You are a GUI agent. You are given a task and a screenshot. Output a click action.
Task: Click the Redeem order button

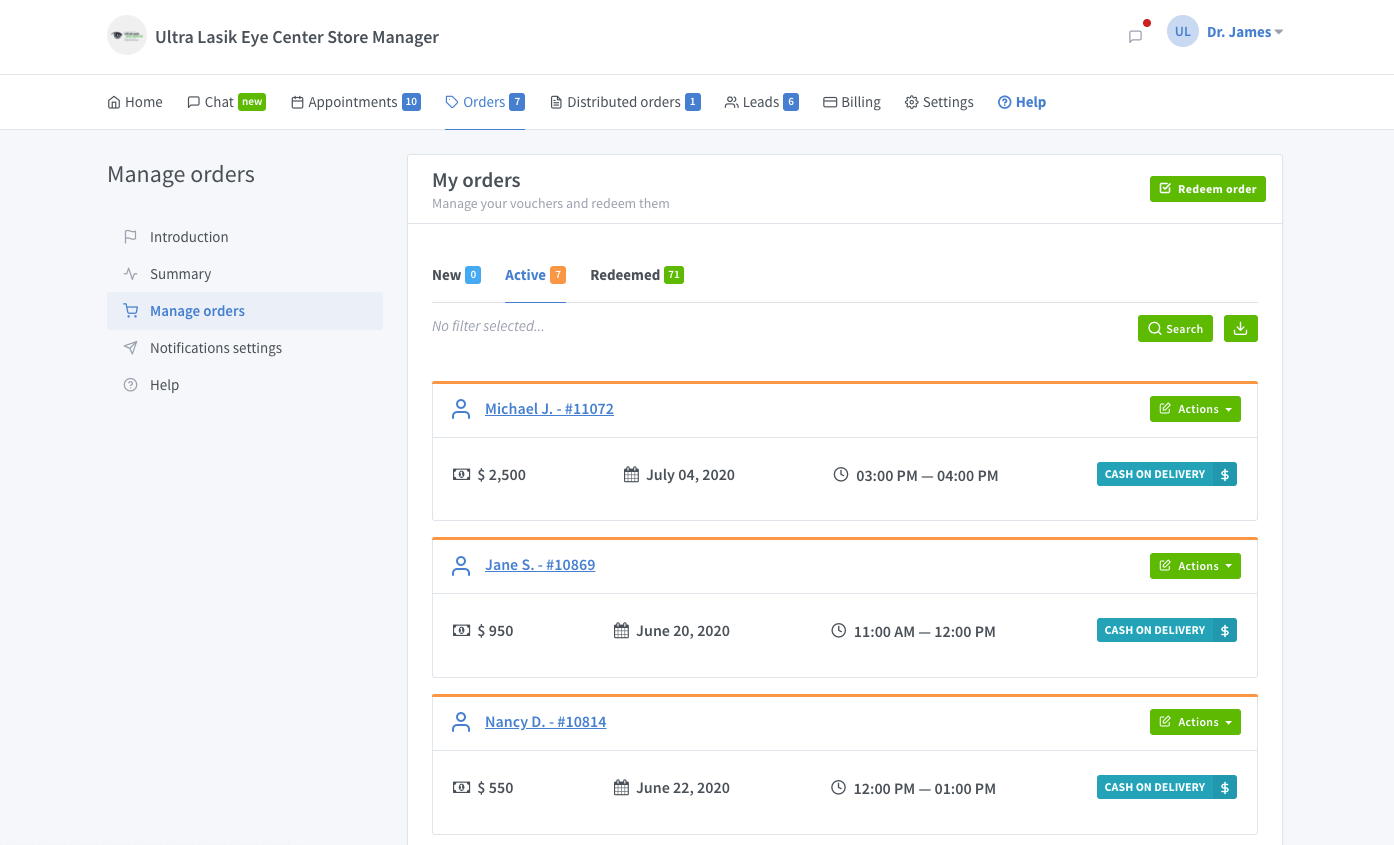[1208, 189]
